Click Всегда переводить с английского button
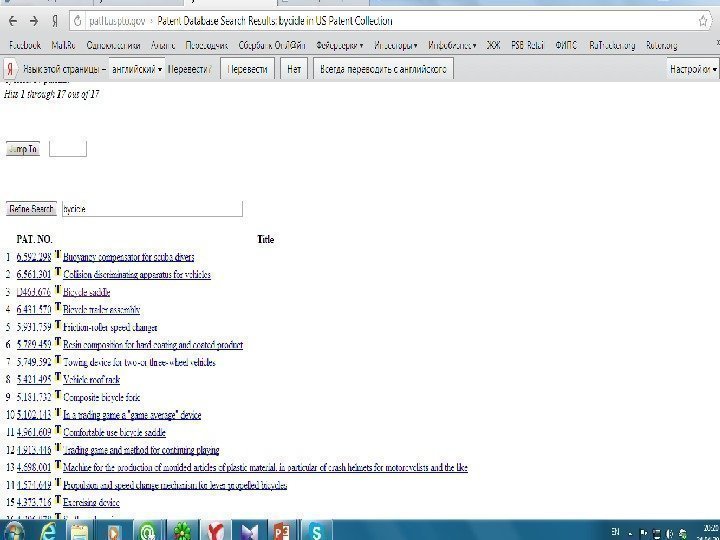720x540 pixels. (x=383, y=69)
